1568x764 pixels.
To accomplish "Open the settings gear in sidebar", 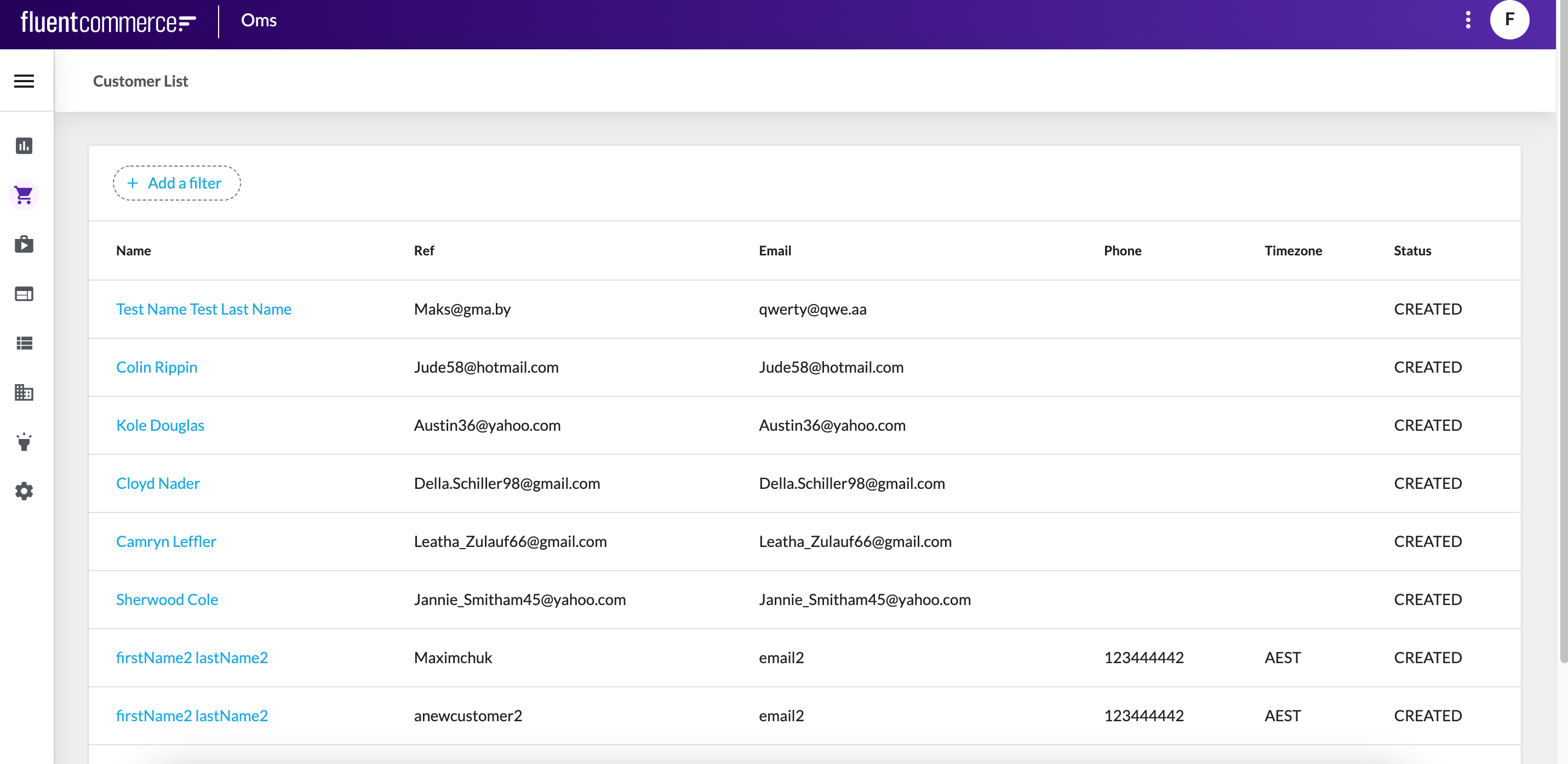I will coord(24,491).
